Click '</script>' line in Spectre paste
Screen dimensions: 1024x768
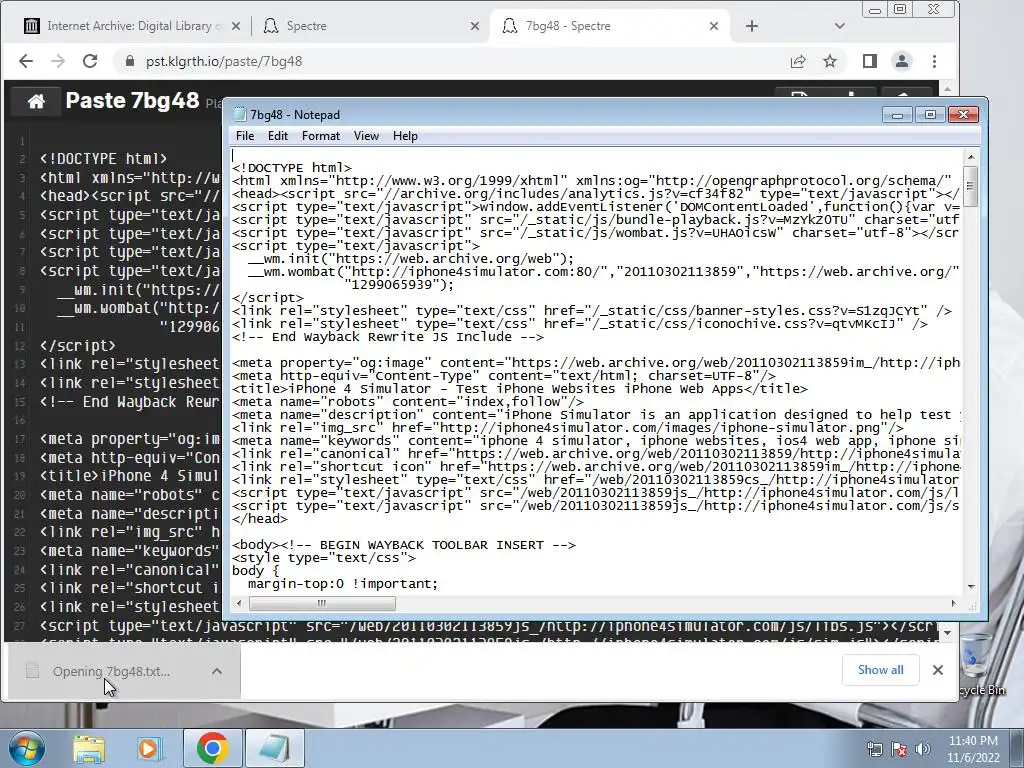78,345
